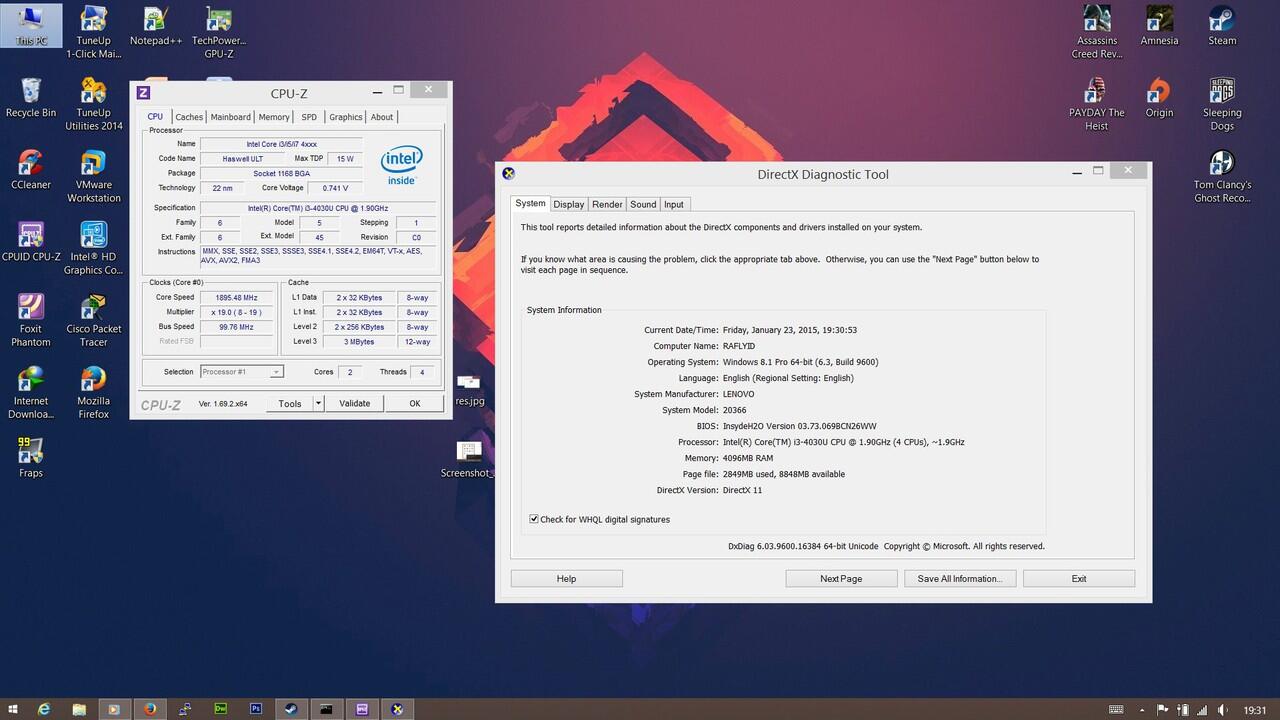Switch to DirectX Diagnostic Tool on taskbar
Image resolution: width=1280 pixels, height=720 pixels.
pyautogui.click(x=397, y=709)
